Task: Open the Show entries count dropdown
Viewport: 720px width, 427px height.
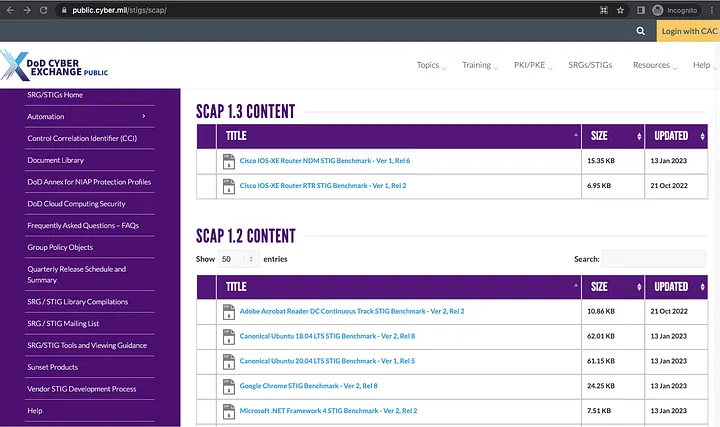Action: [238, 259]
